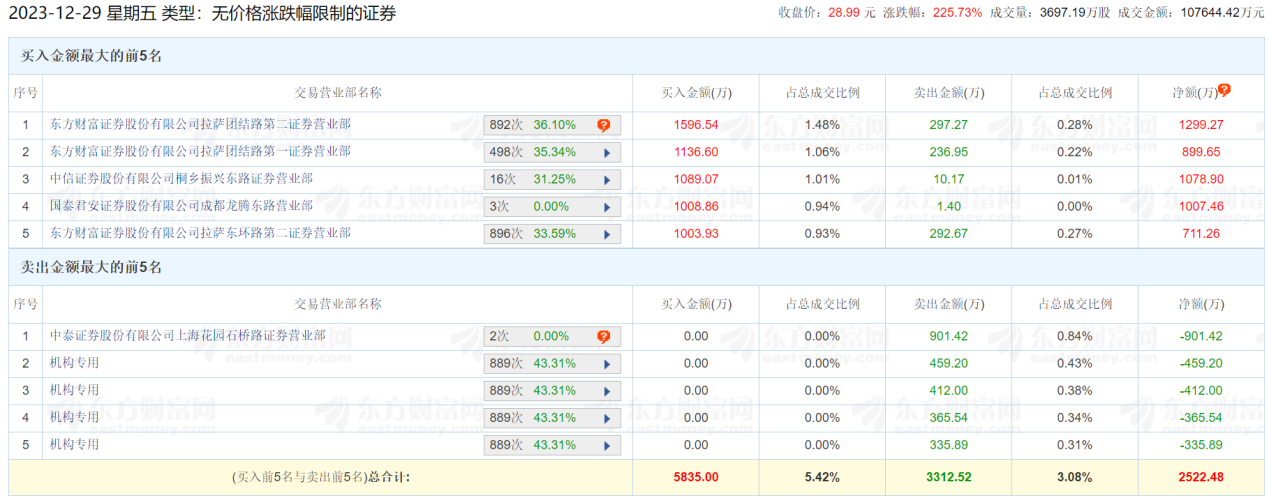Viewport: 1269px width, 498px height.
Task: Expand the stats arrow for 机构专用 selling 335.89万
Action: click(606, 445)
